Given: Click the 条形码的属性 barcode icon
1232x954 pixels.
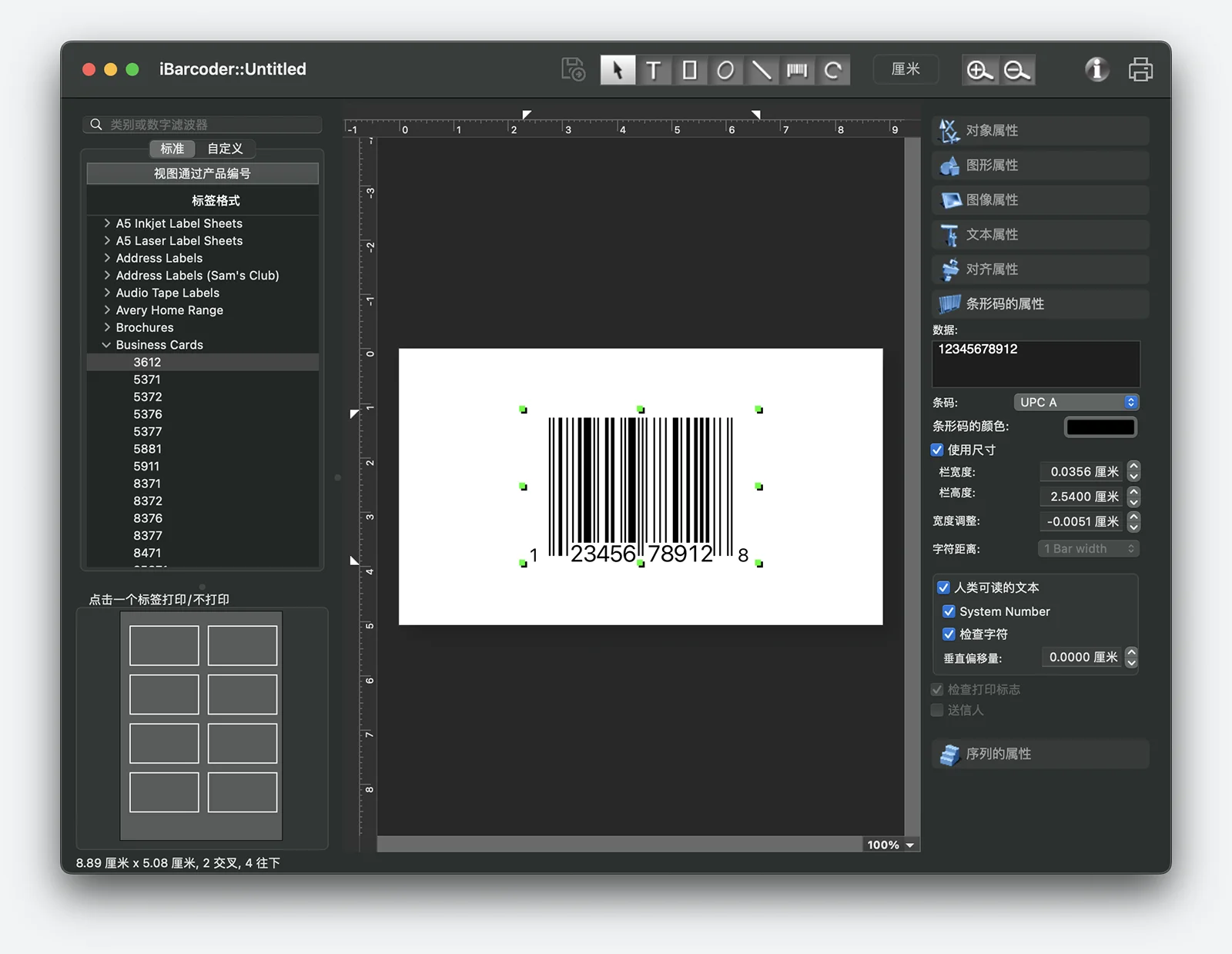Looking at the screenshot, I should point(949,304).
